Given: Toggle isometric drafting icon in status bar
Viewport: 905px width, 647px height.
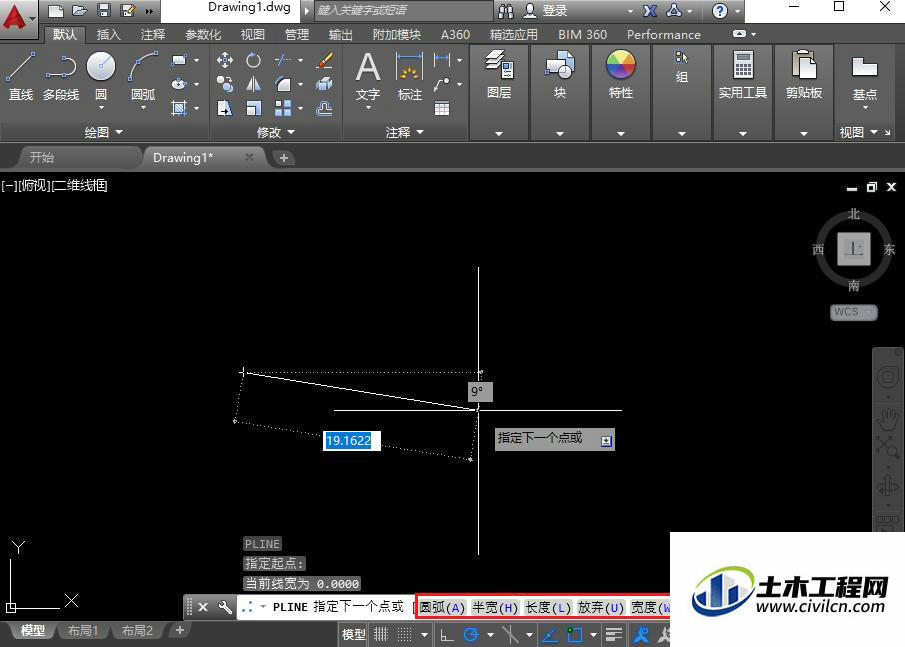Looking at the screenshot, I should 510,635.
